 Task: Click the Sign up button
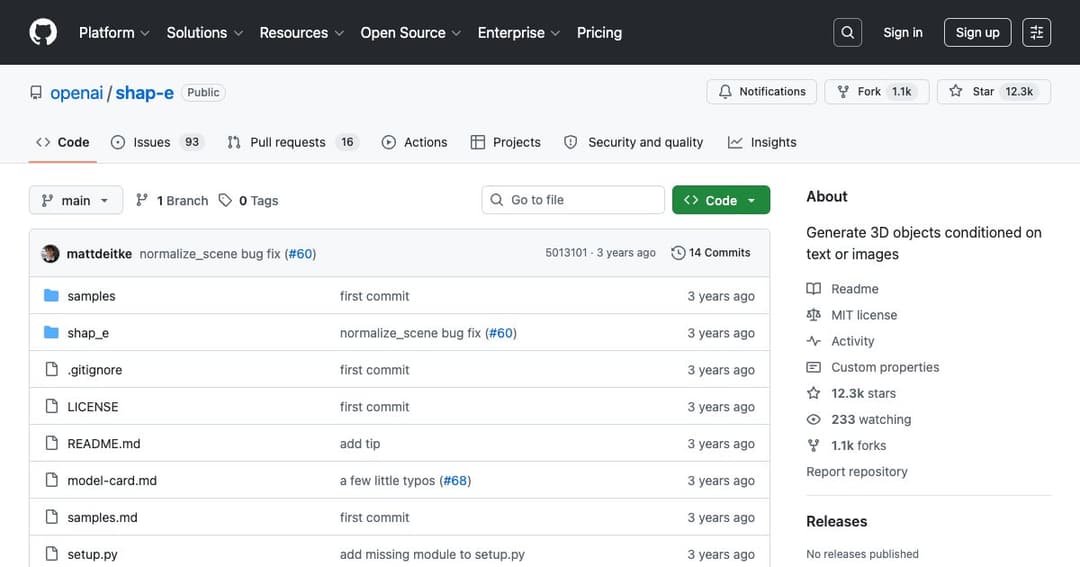point(977,32)
